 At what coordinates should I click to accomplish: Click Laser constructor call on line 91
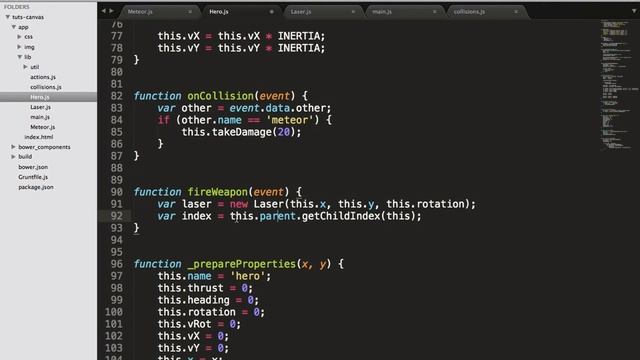coord(269,204)
